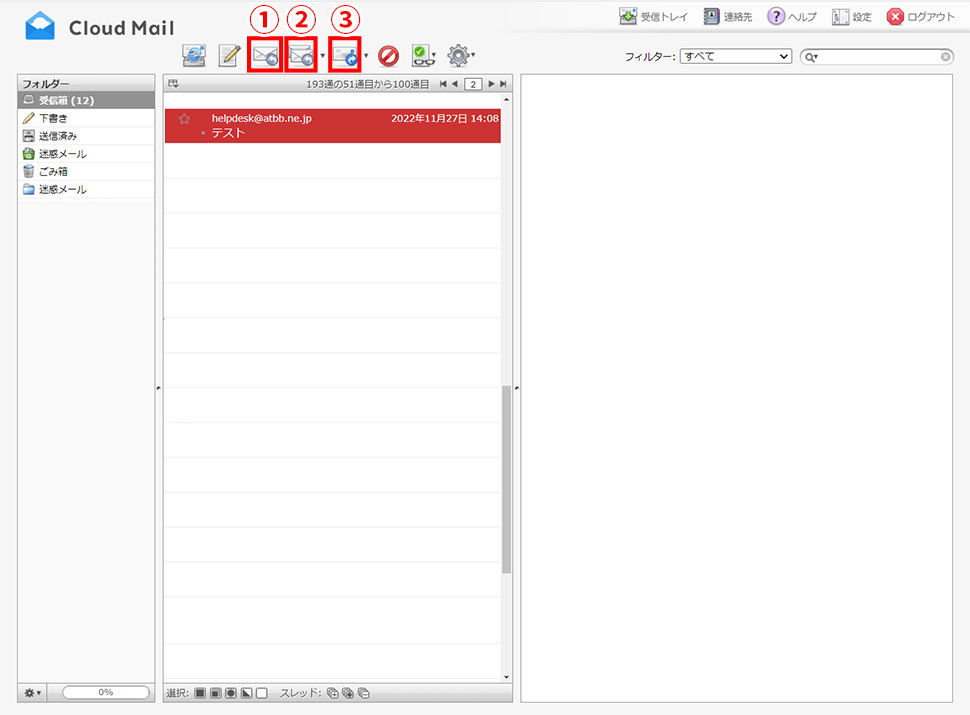
Task: Open the folder actions gear menu at bottom-left
Action: (x=33, y=692)
